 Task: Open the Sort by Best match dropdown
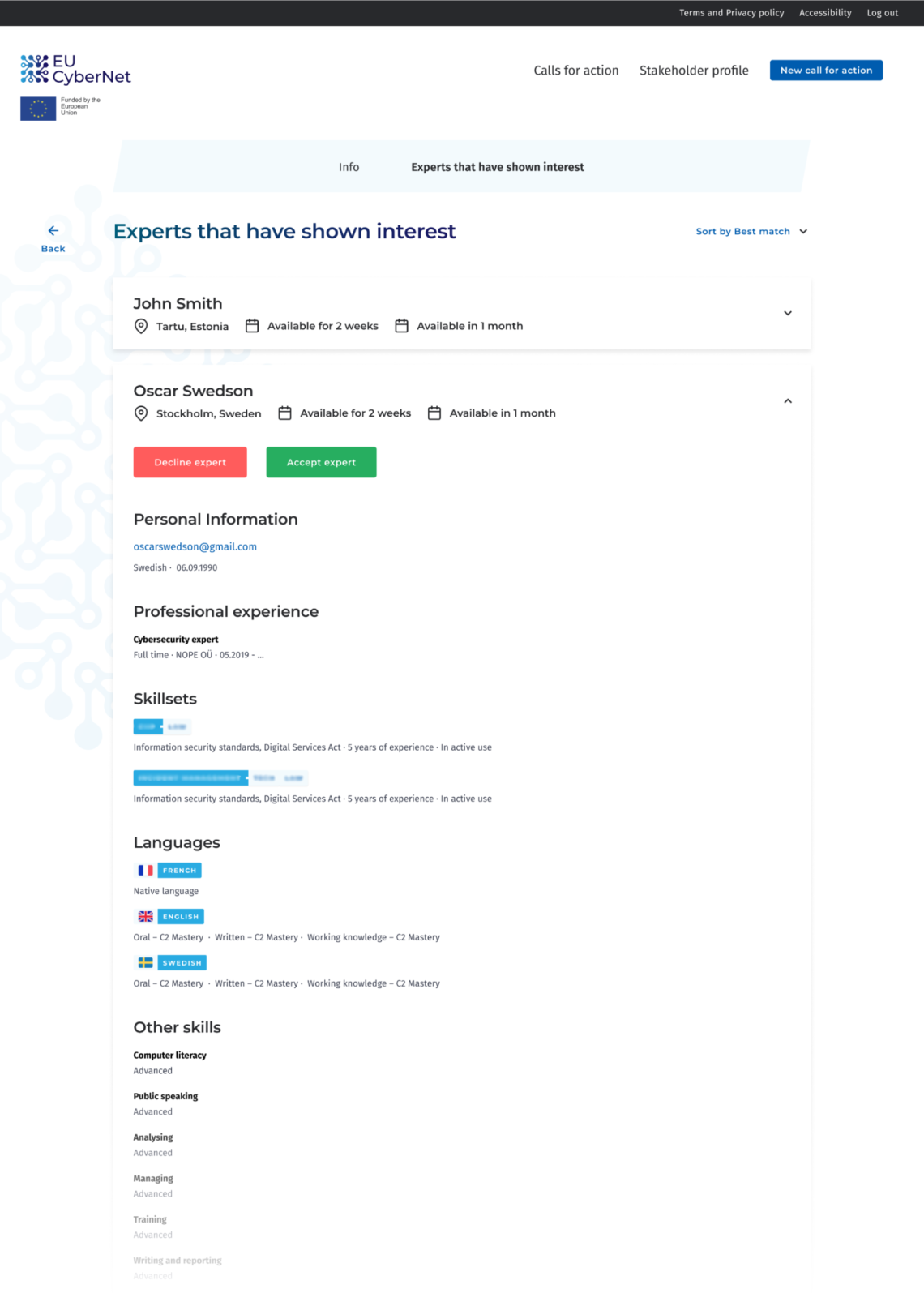coord(751,232)
